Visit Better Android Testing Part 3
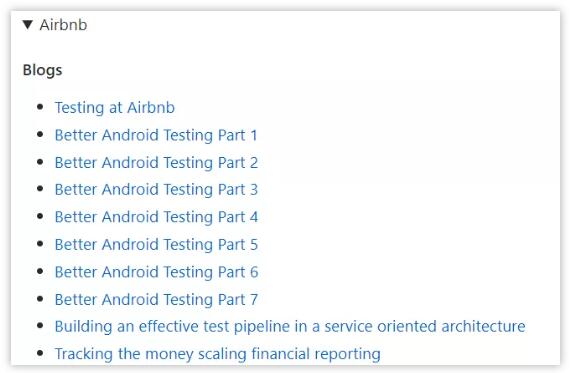The width and height of the screenshot is (572, 373). [156, 189]
